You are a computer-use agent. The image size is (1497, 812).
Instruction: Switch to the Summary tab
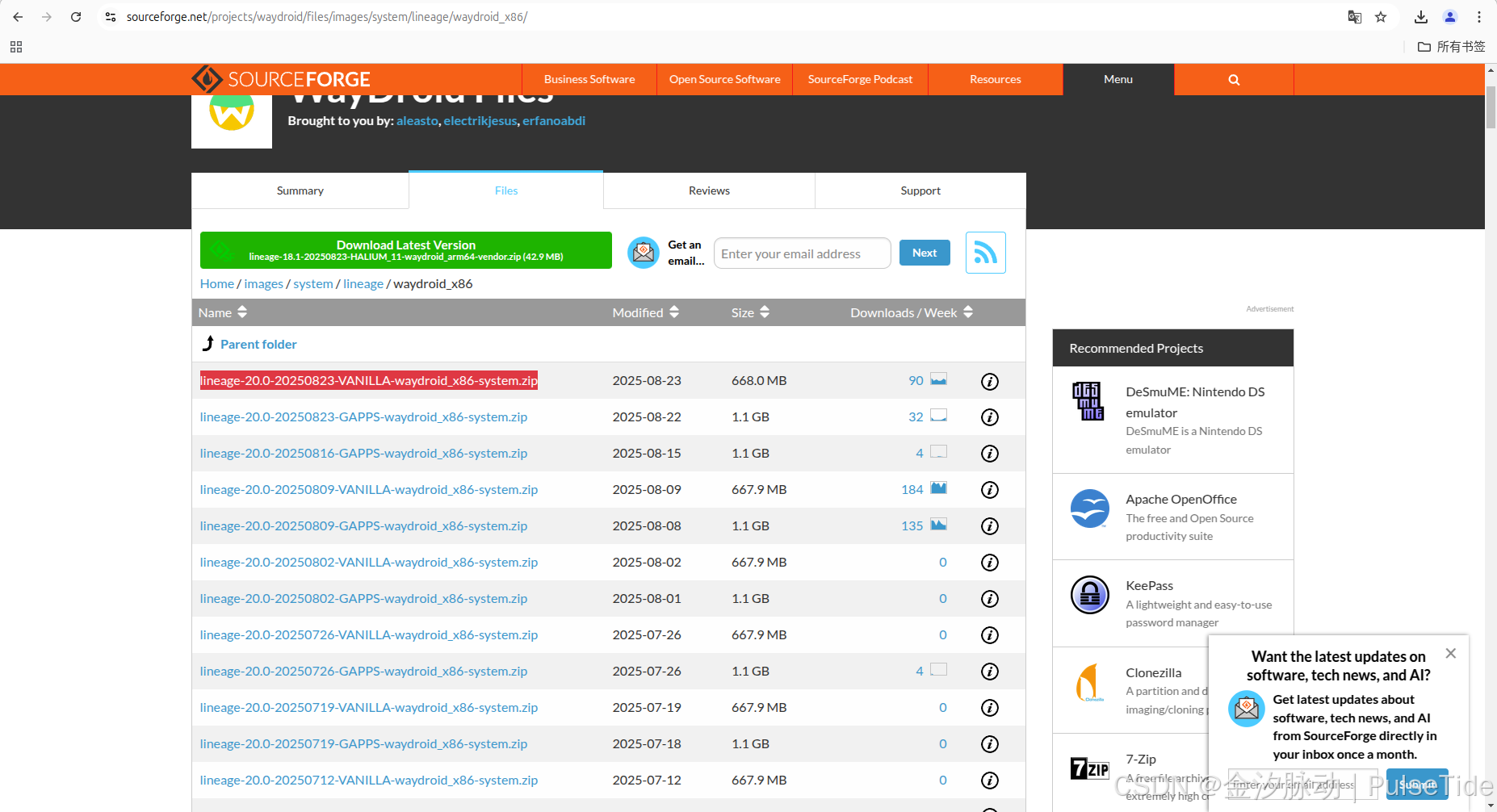click(x=300, y=190)
